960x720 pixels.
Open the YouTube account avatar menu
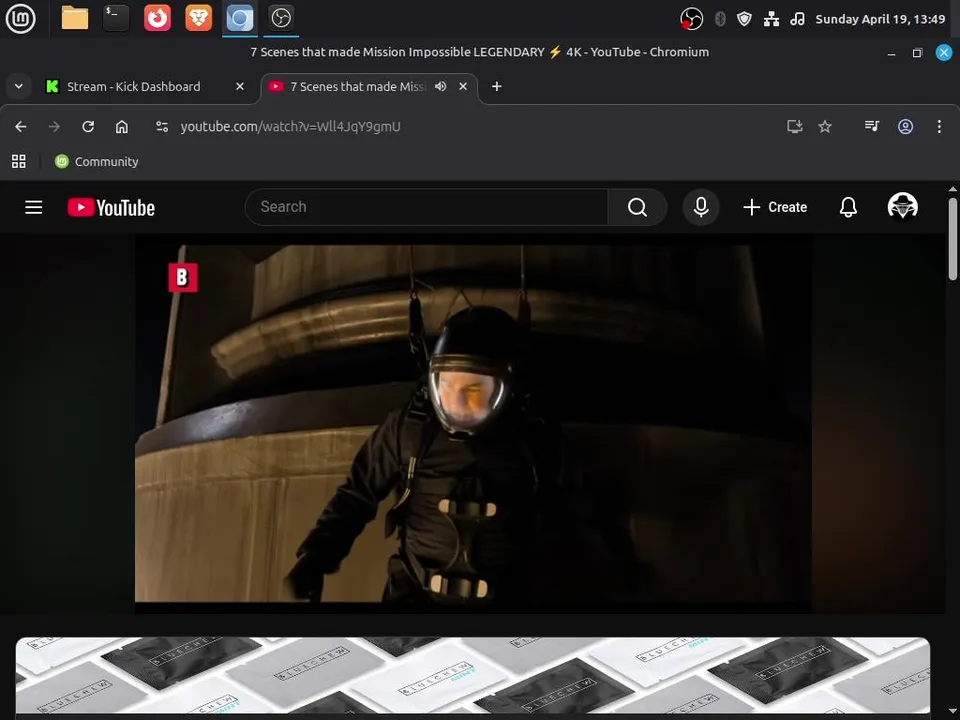pos(902,206)
